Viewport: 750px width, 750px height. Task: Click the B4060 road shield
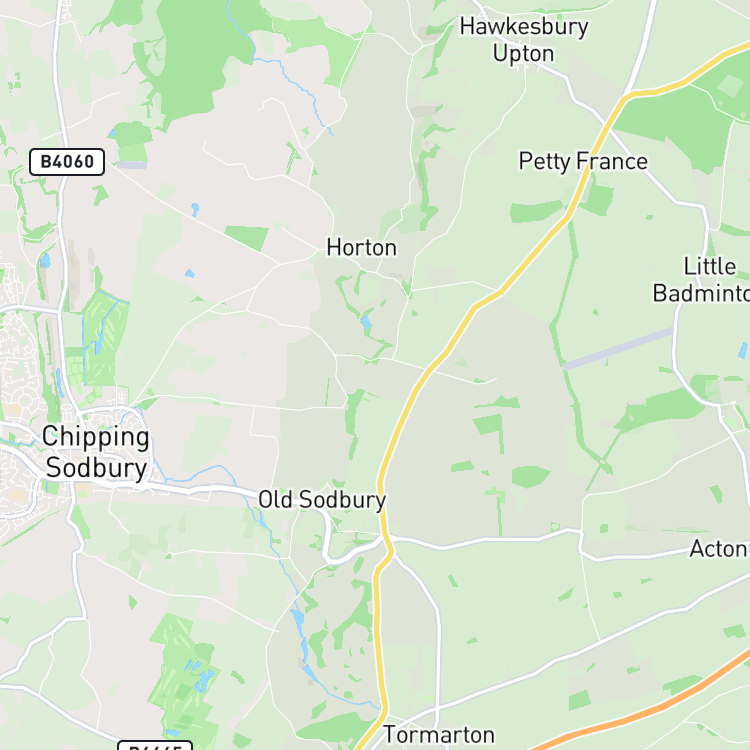pyautogui.click(x=67, y=162)
